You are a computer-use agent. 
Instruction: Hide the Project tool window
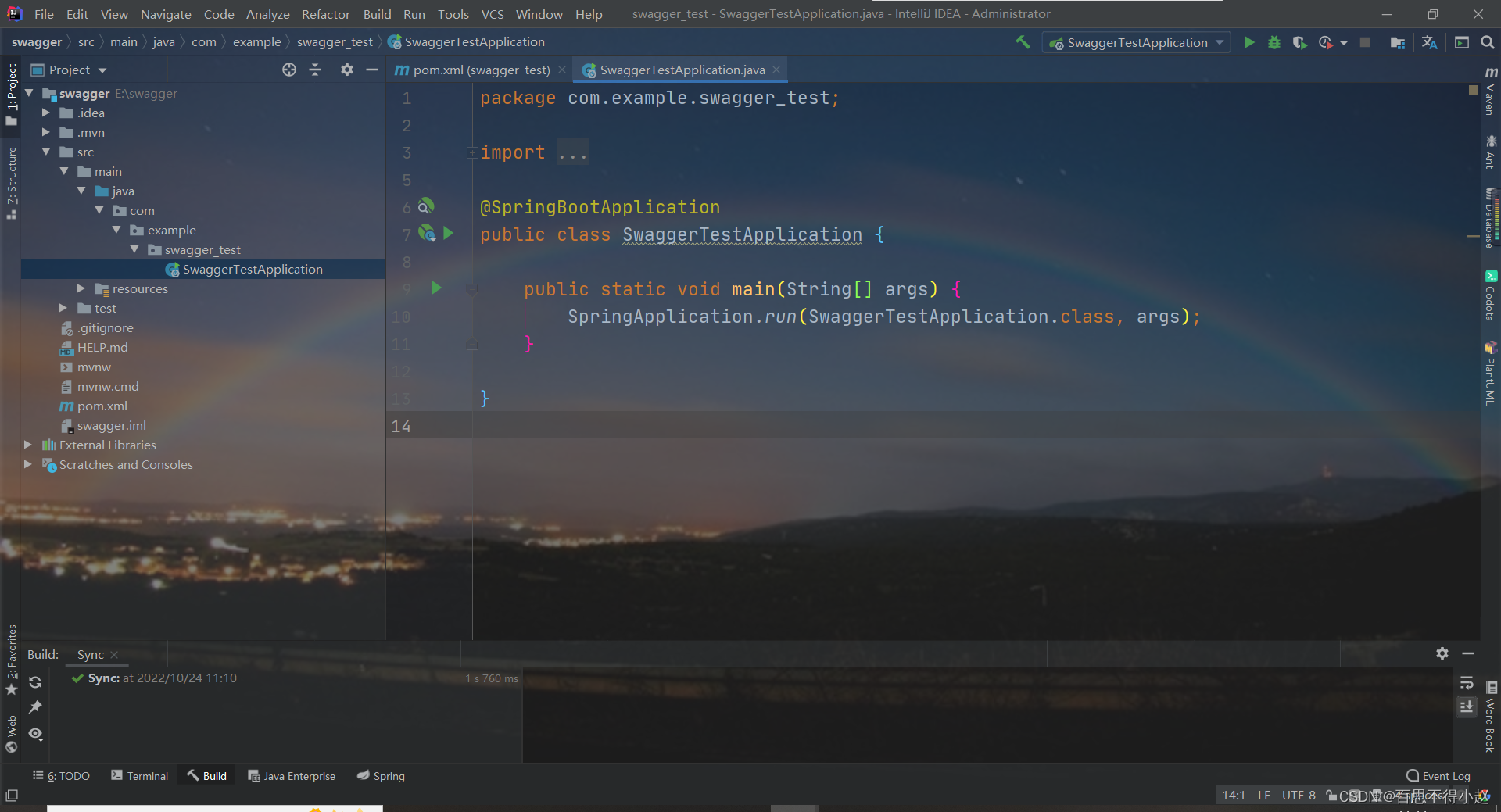372,70
